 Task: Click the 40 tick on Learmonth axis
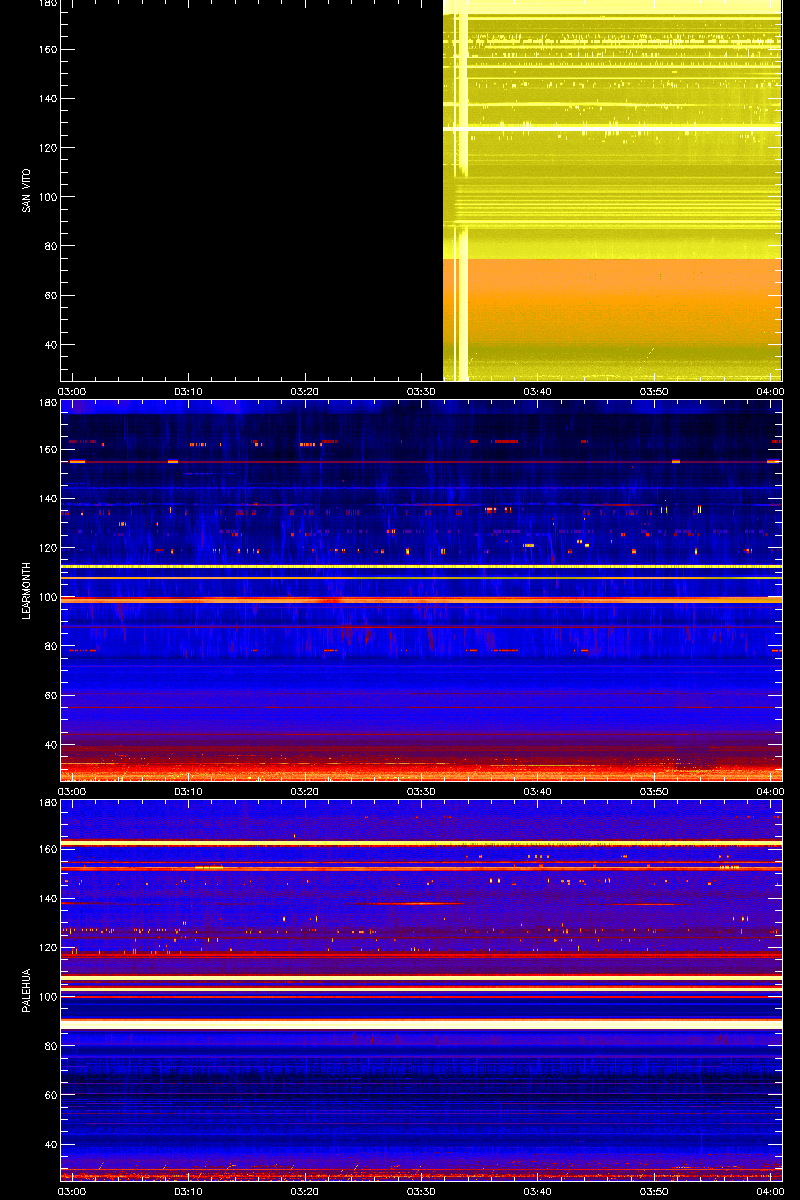point(50,745)
